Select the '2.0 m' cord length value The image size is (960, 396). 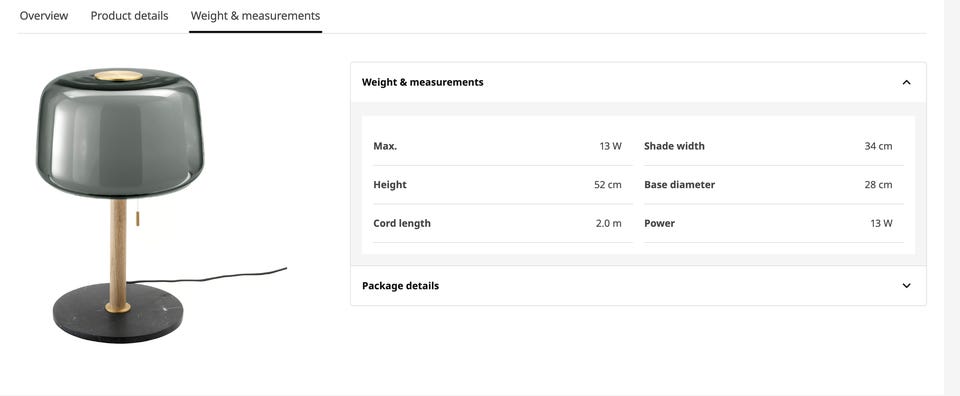coord(609,223)
